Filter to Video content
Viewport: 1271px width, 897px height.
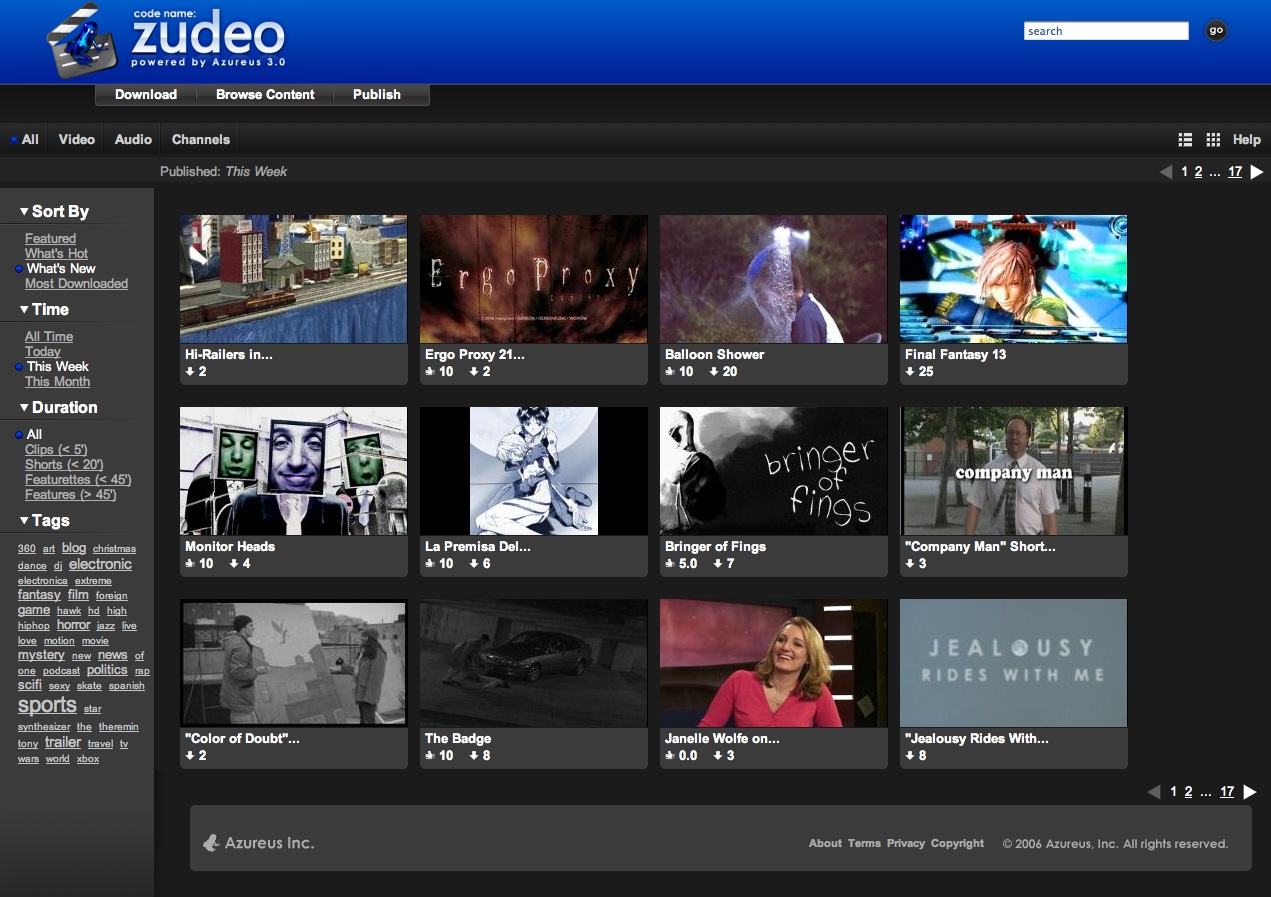77,140
